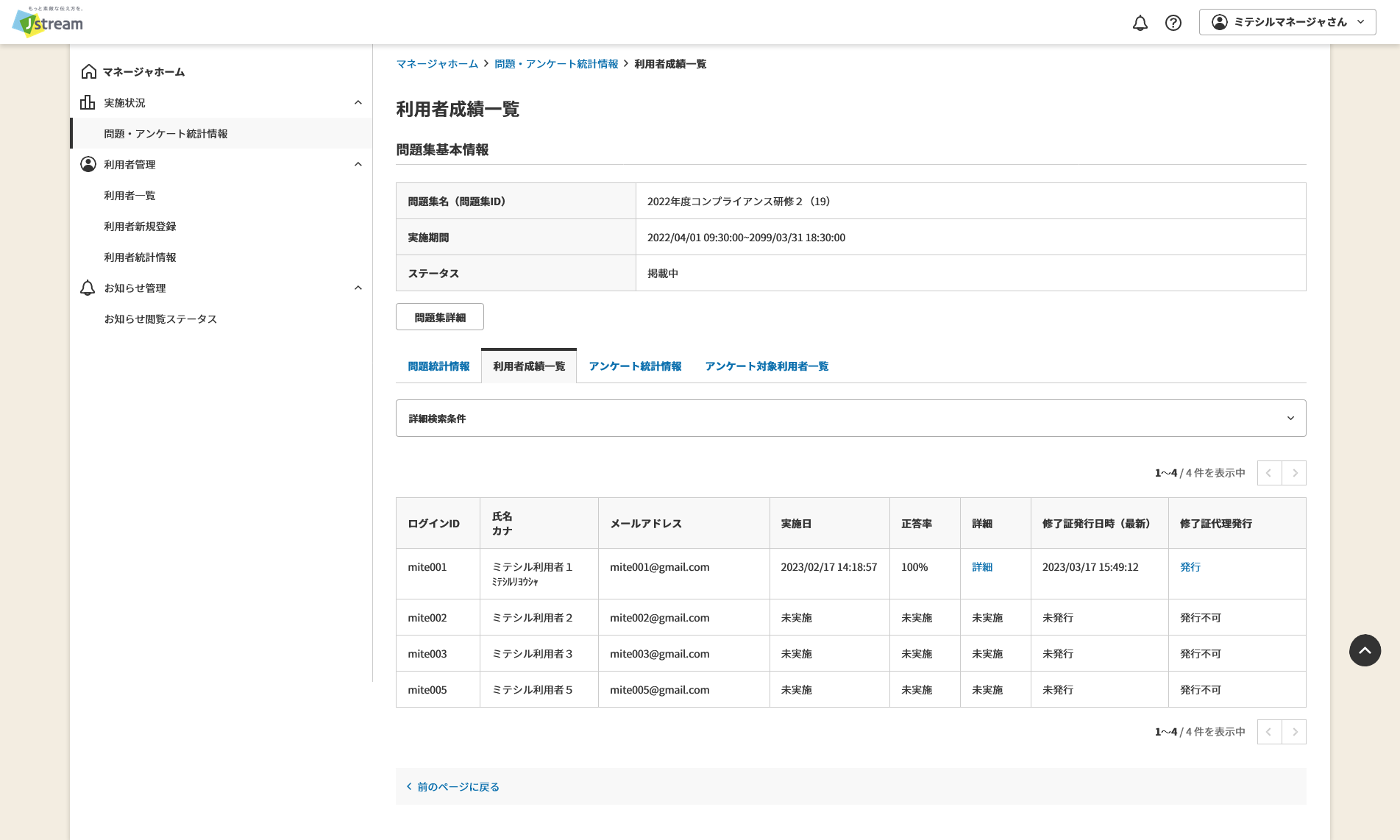Select the mite002 login ID cell

[438, 617]
